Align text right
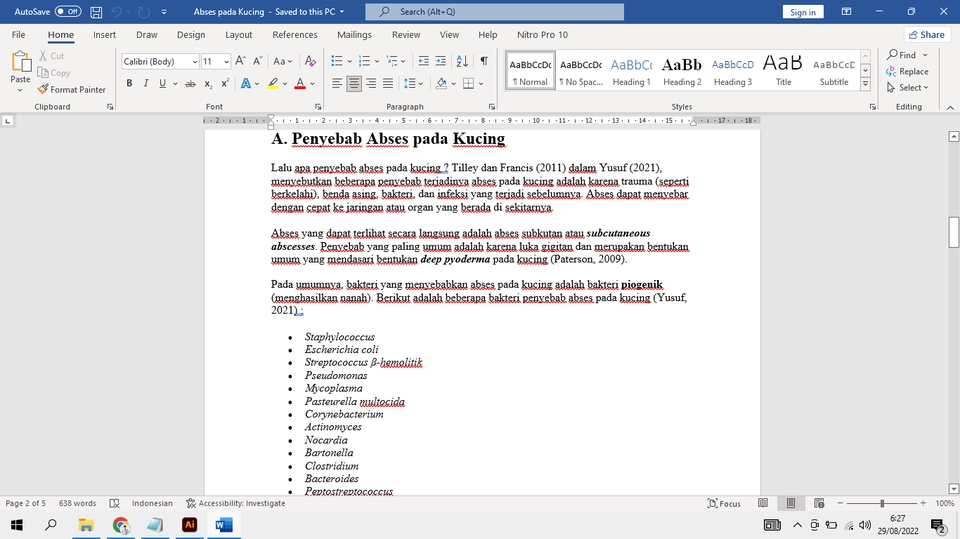Viewport: 960px width, 539px height. [x=371, y=83]
